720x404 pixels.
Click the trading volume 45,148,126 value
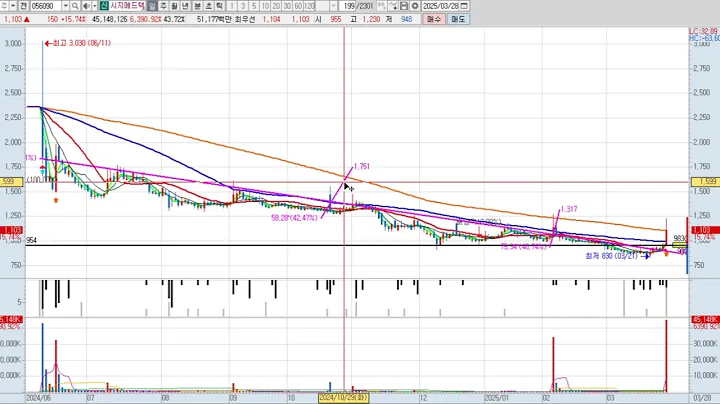point(110,19)
